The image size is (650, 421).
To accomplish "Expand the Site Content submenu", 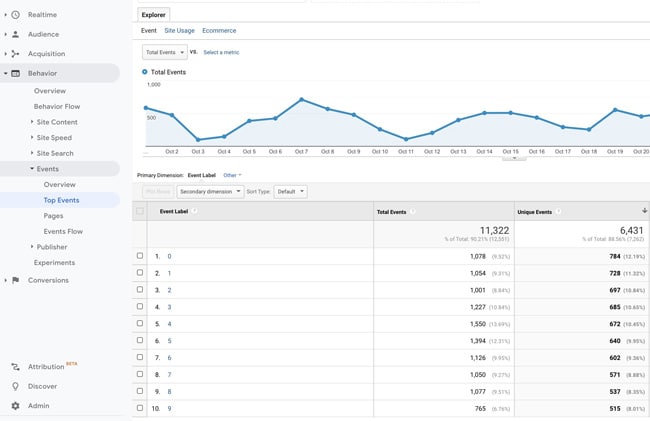I will [x=32, y=122].
